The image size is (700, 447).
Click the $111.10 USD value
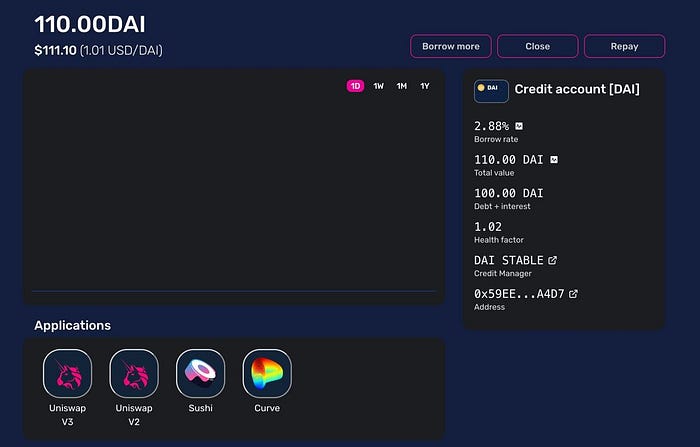click(55, 50)
